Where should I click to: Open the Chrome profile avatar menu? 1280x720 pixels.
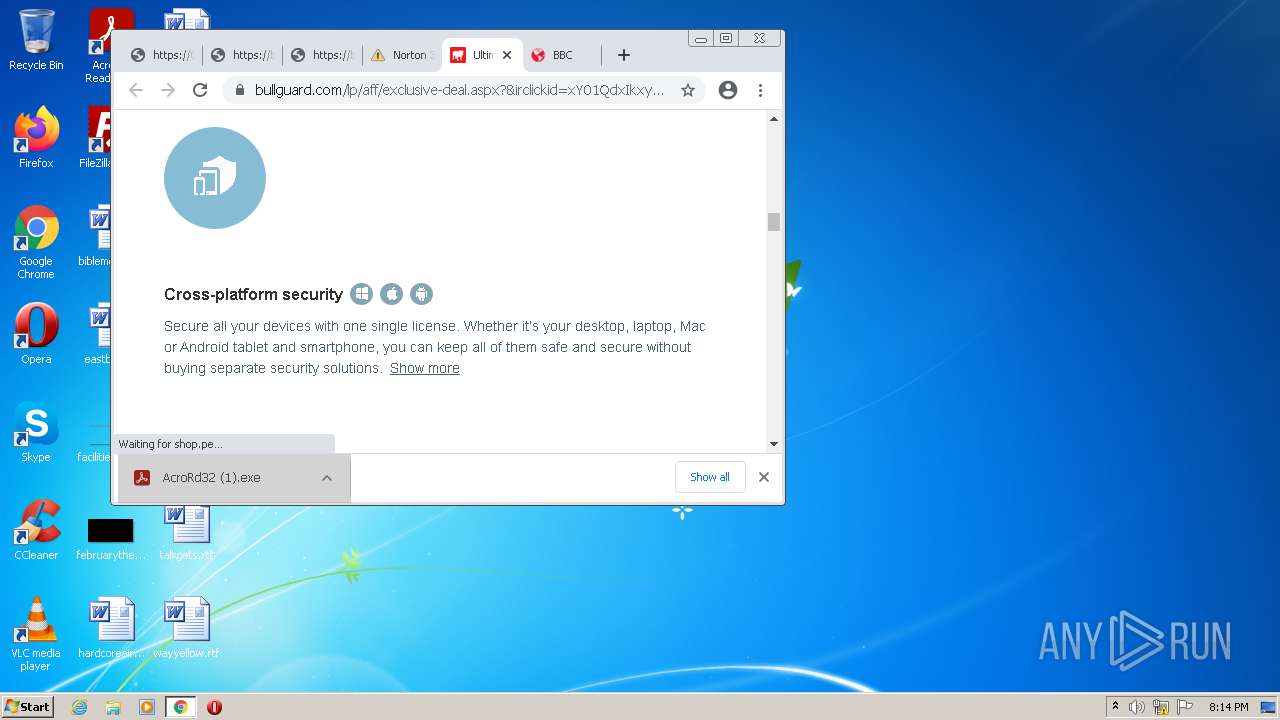(728, 90)
